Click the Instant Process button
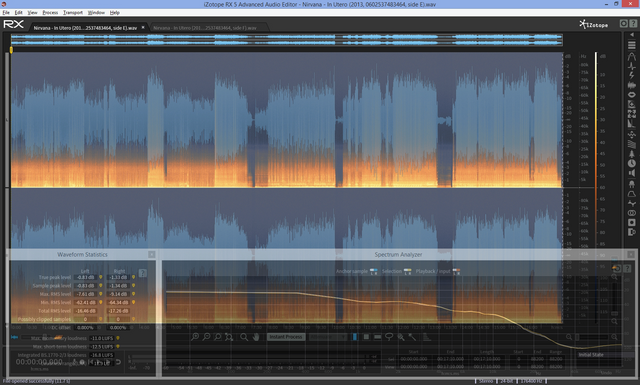The image size is (640, 385). (x=286, y=337)
